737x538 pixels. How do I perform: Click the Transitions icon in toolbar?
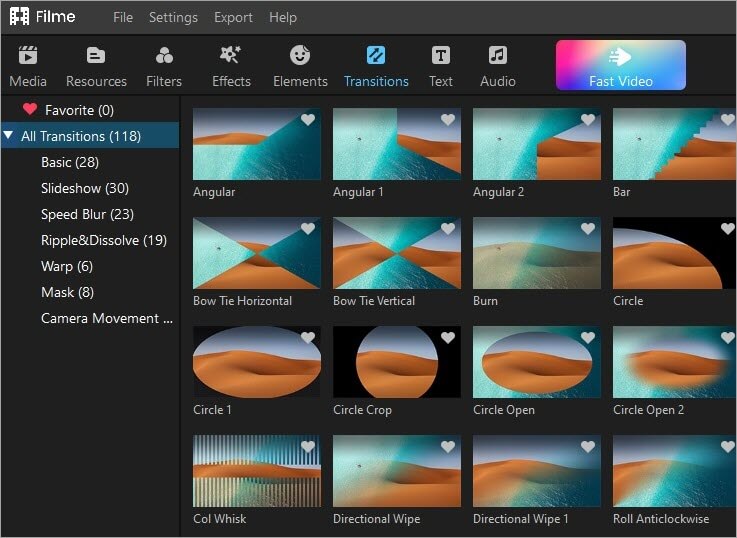[376, 56]
